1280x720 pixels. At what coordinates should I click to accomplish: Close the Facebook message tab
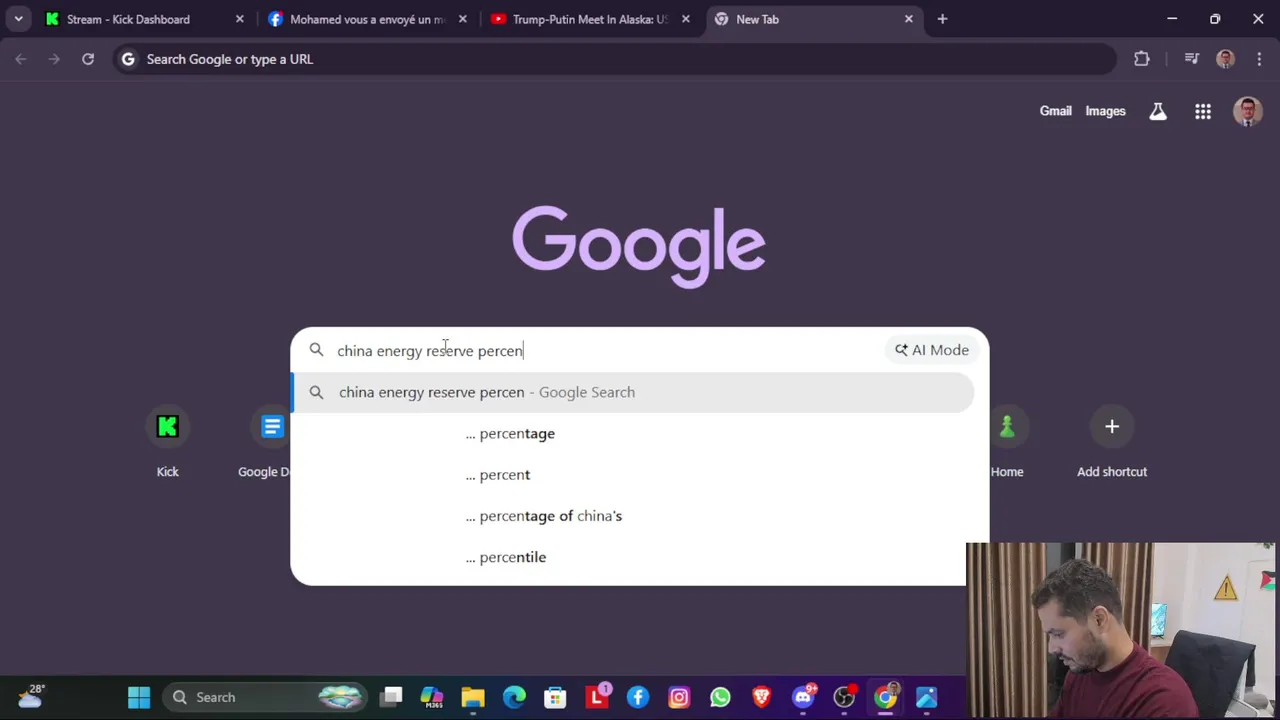tap(462, 19)
